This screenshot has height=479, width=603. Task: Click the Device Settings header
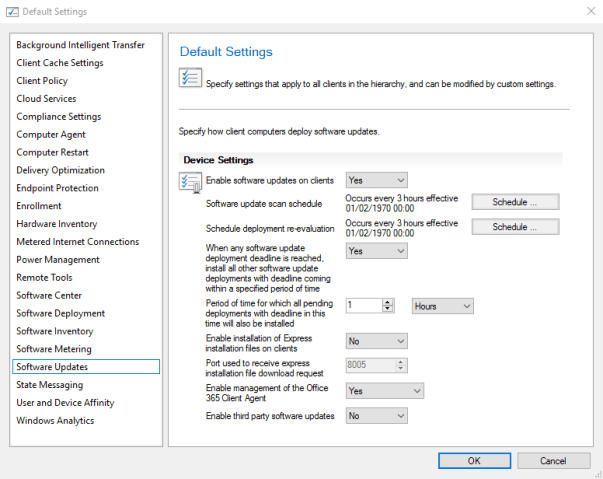click(x=218, y=160)
